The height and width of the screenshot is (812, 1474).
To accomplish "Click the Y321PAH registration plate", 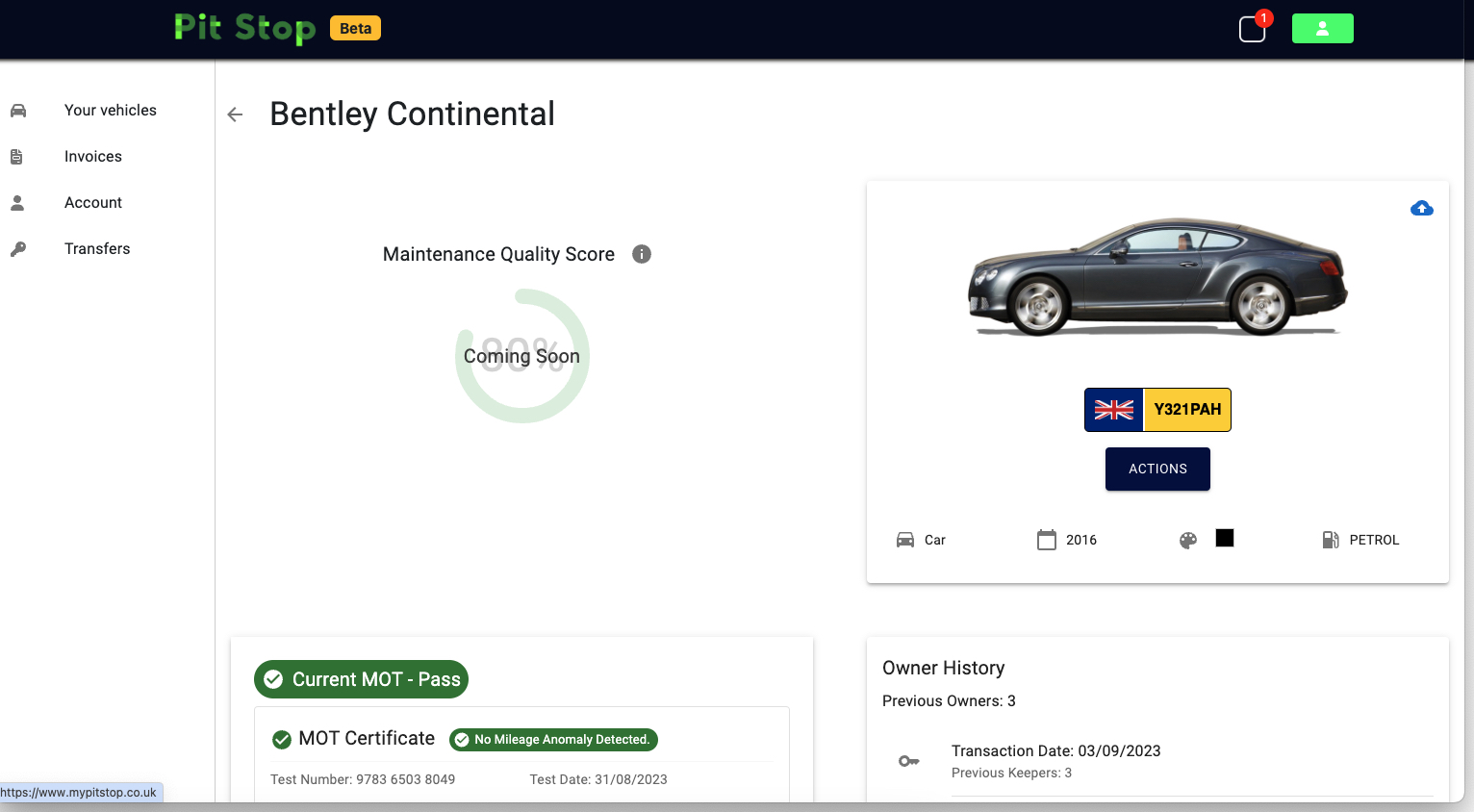I will click(1157, 410).
